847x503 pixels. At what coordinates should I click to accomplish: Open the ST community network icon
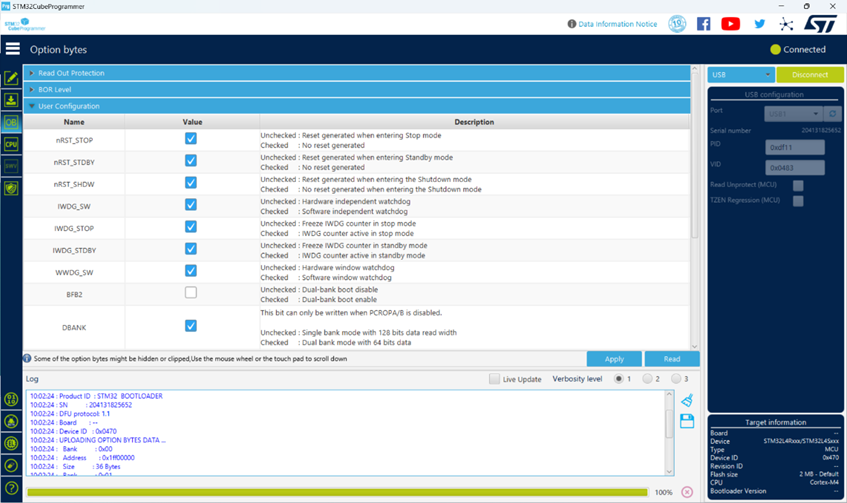pos(786,24)
